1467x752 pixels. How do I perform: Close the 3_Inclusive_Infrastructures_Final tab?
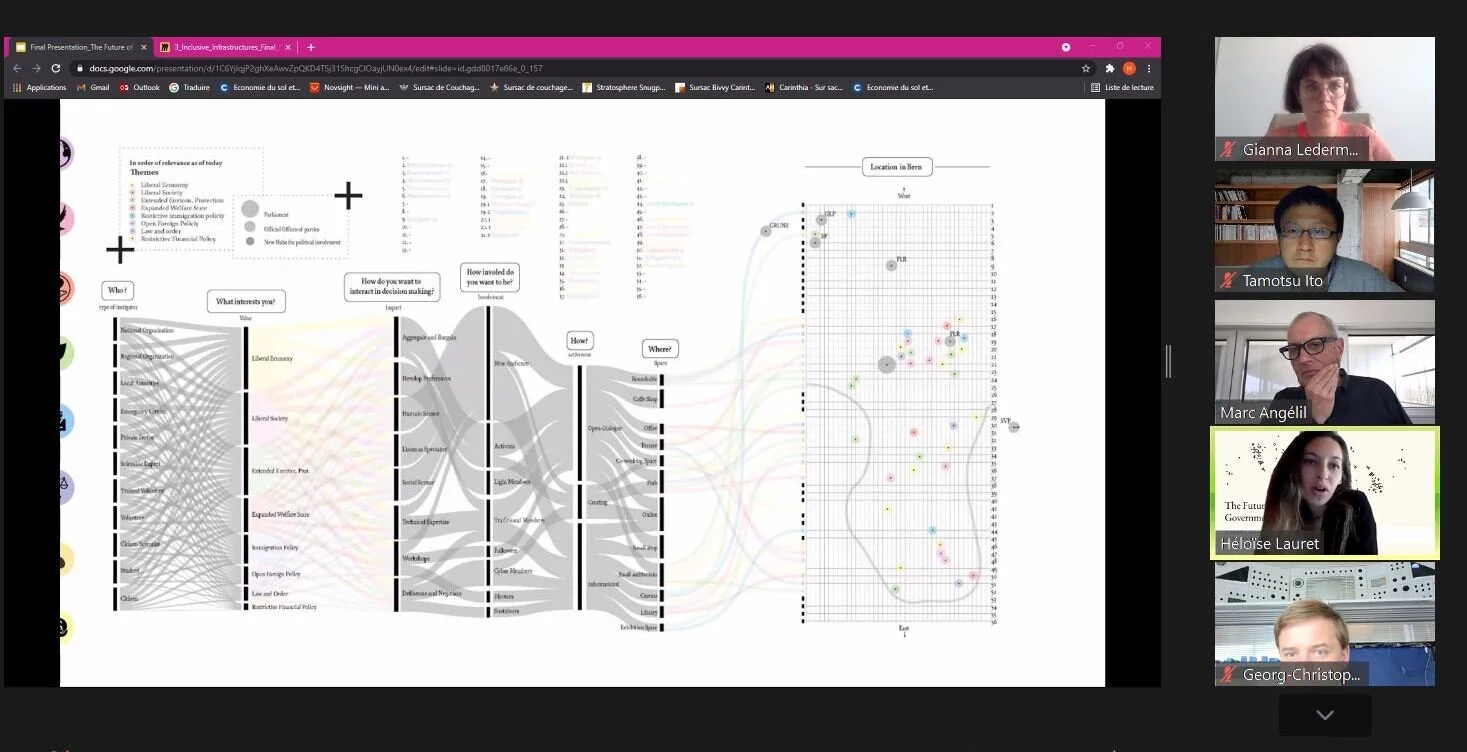pyautogui.click(x=289, y=47)
